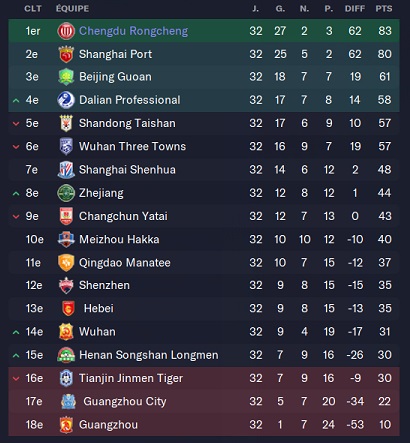Click the Hebei red shield logo
410x443 pixels.
click(x=68, y=308)
